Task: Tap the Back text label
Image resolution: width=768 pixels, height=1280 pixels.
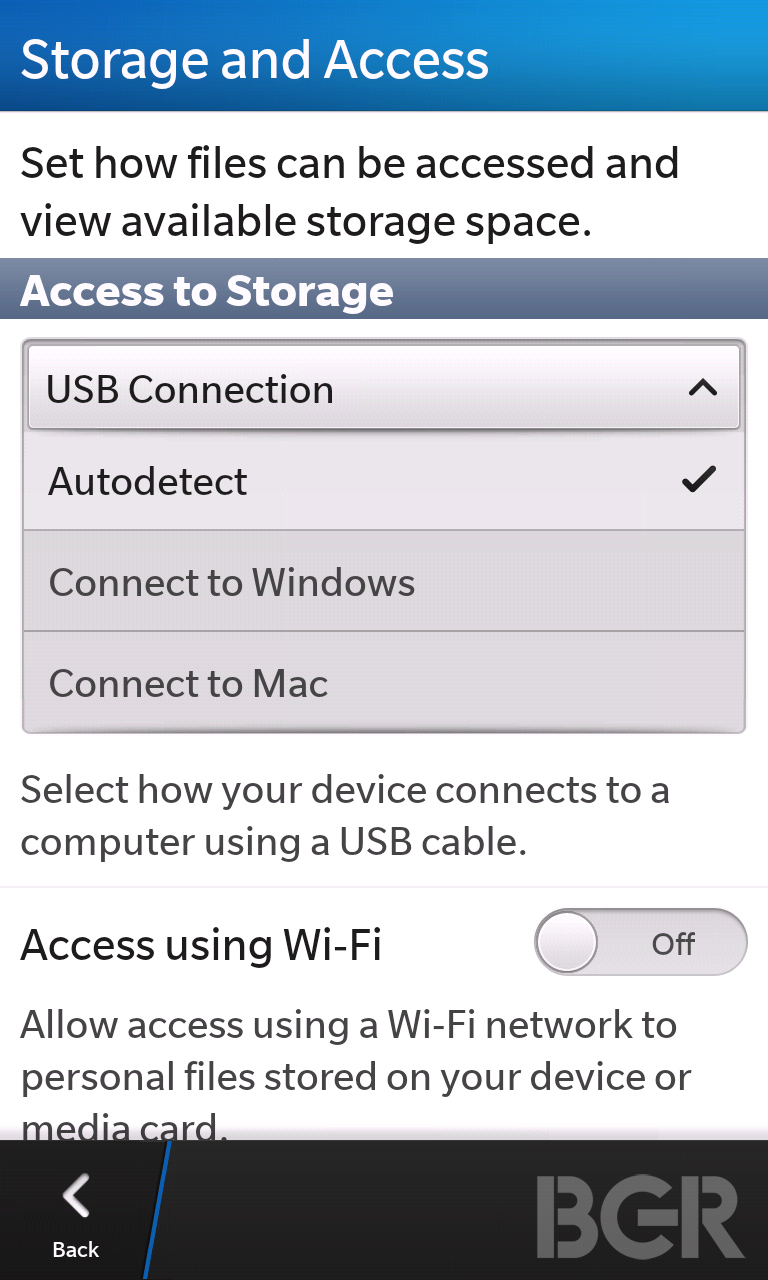Action: pos(76,1249)
